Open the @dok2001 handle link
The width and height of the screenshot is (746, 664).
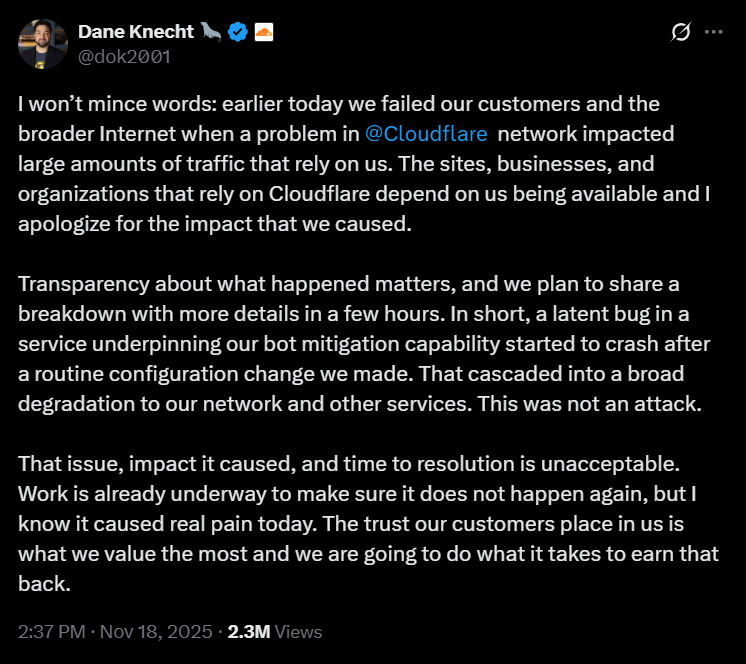(x=124, y=56)
